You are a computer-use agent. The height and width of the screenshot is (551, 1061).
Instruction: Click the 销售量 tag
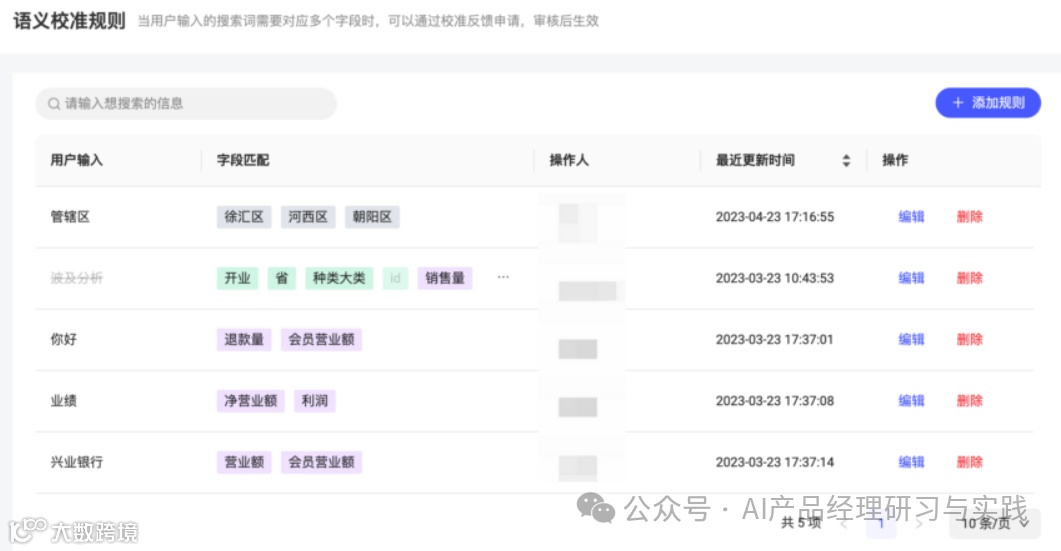pos(445,278)
